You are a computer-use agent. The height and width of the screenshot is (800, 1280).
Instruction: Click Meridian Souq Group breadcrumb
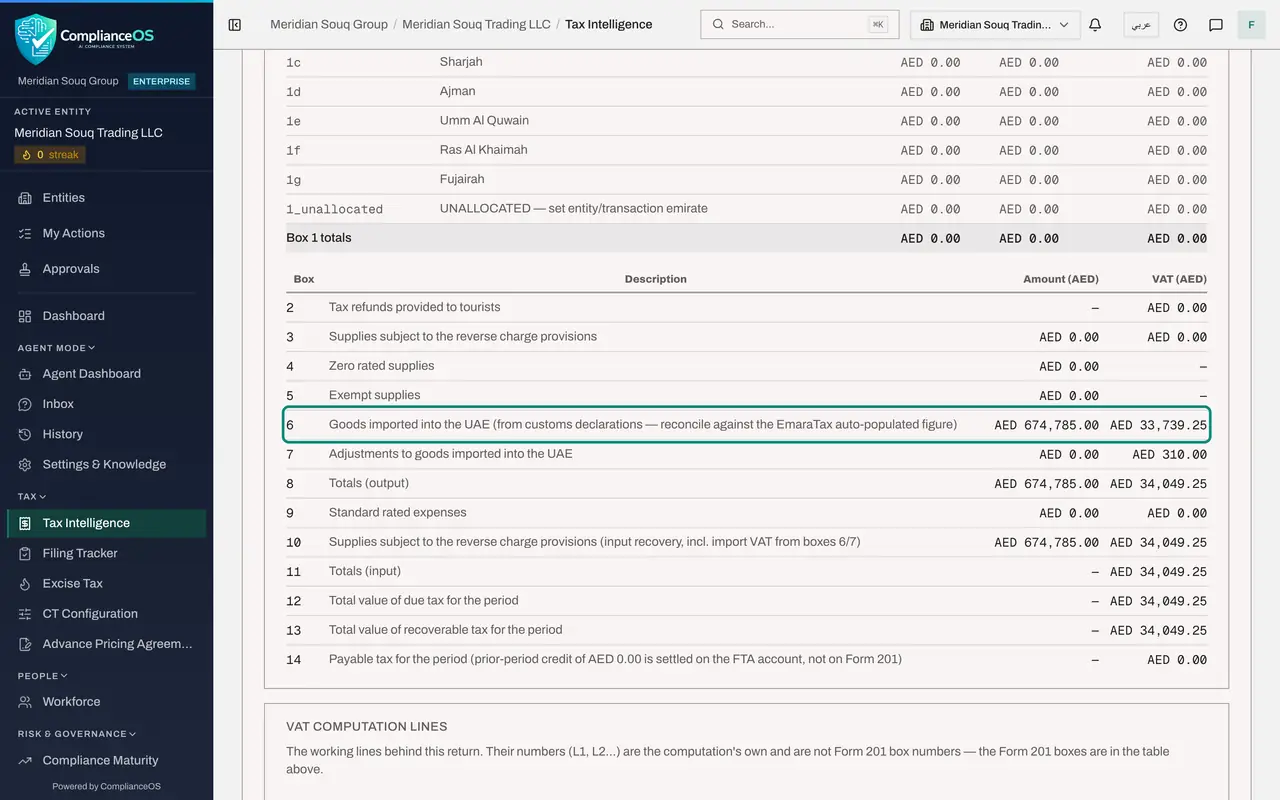pyautogui.click(x=329, y=24)
